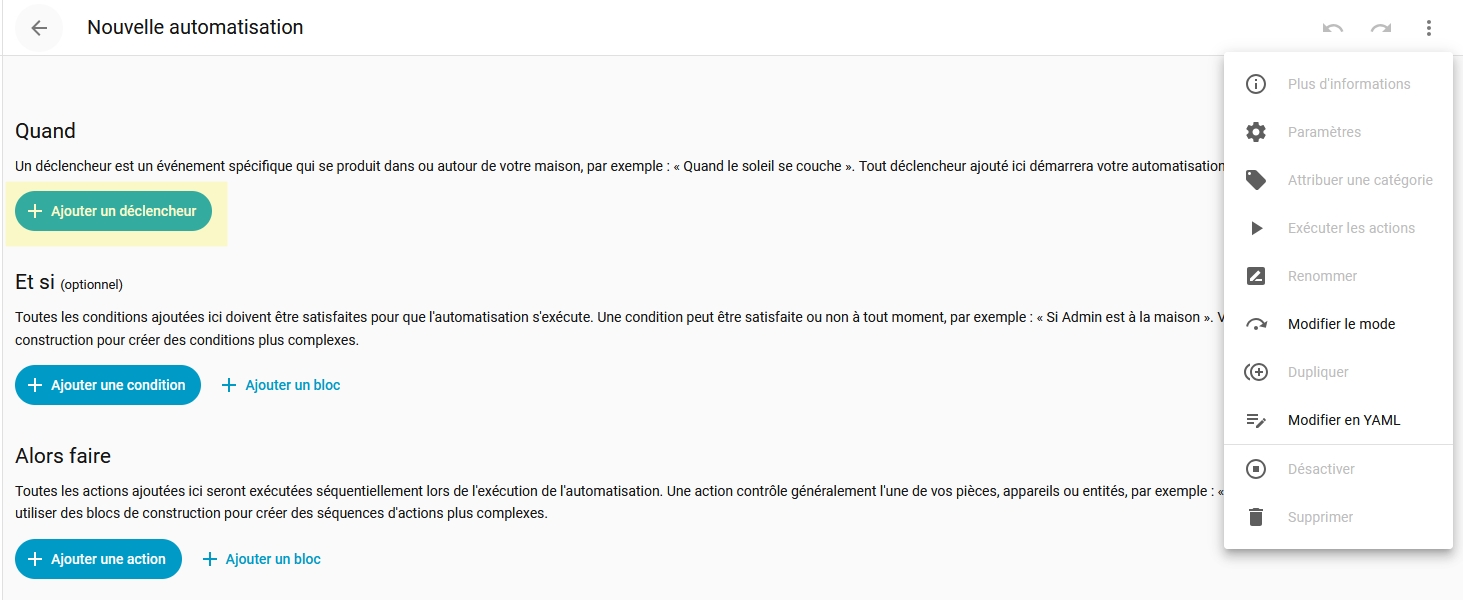Open the three-dot overflow menu
The height and width of the screenshot is (600, 1463).
pyautogui.click(x=1429, y=28)
